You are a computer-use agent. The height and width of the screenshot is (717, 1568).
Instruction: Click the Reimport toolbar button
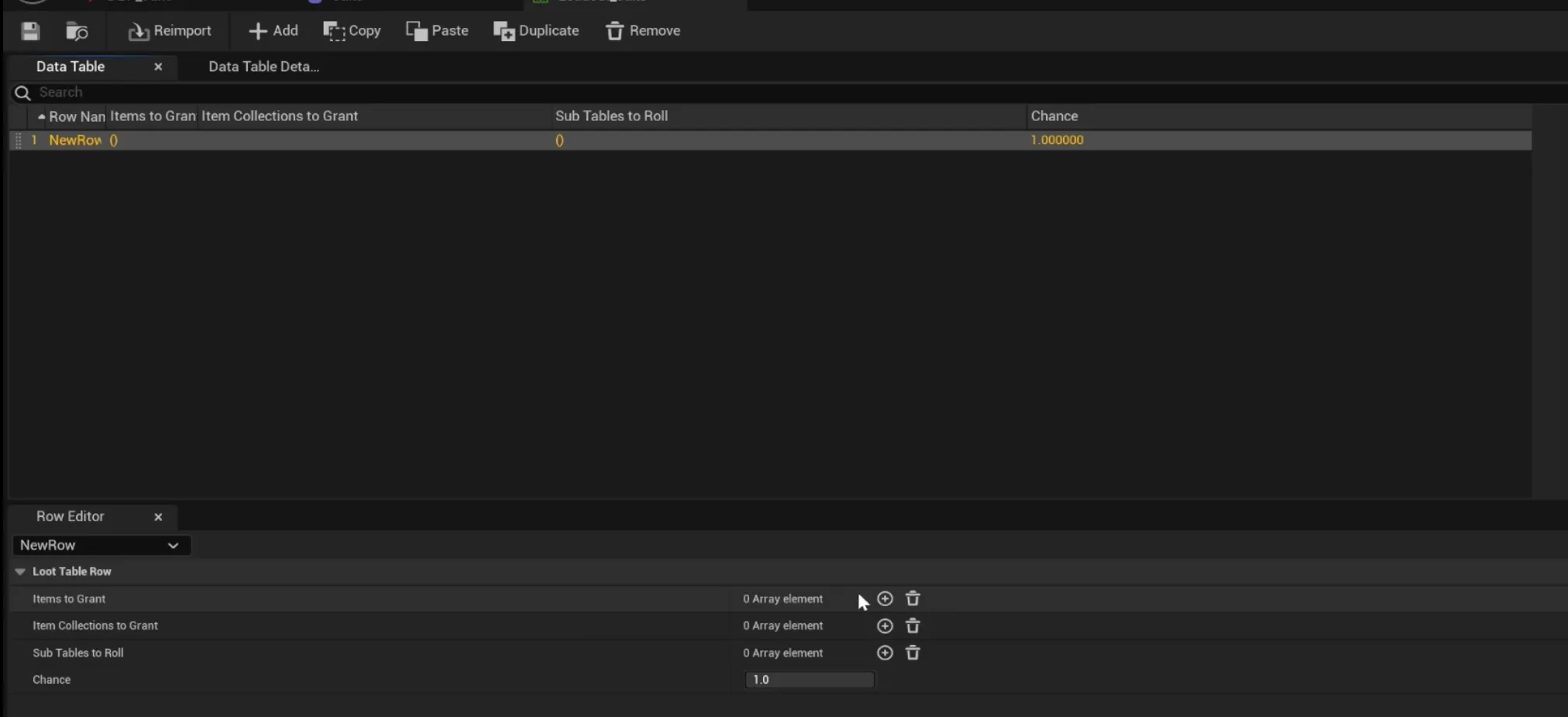[x=170, y=31]
